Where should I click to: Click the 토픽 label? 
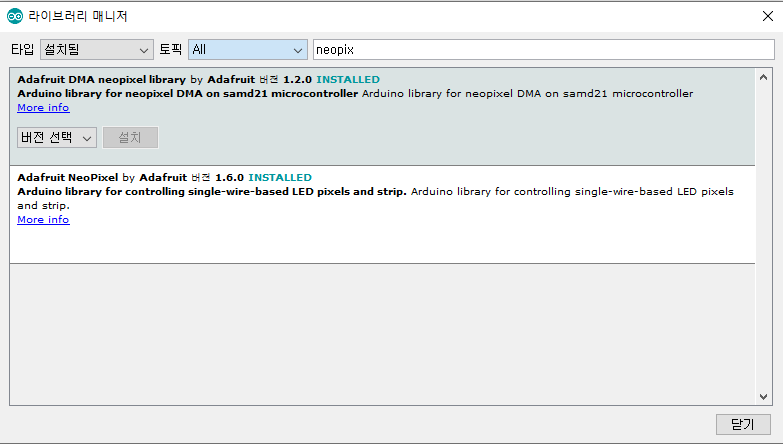coord(170,49)
